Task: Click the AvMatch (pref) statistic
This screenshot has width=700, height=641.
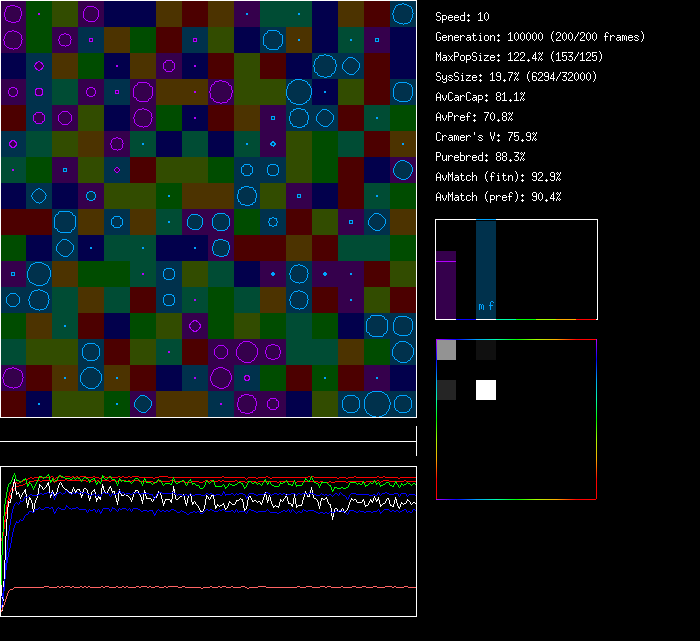Action: pyautogui.click(x=498, y=197)
